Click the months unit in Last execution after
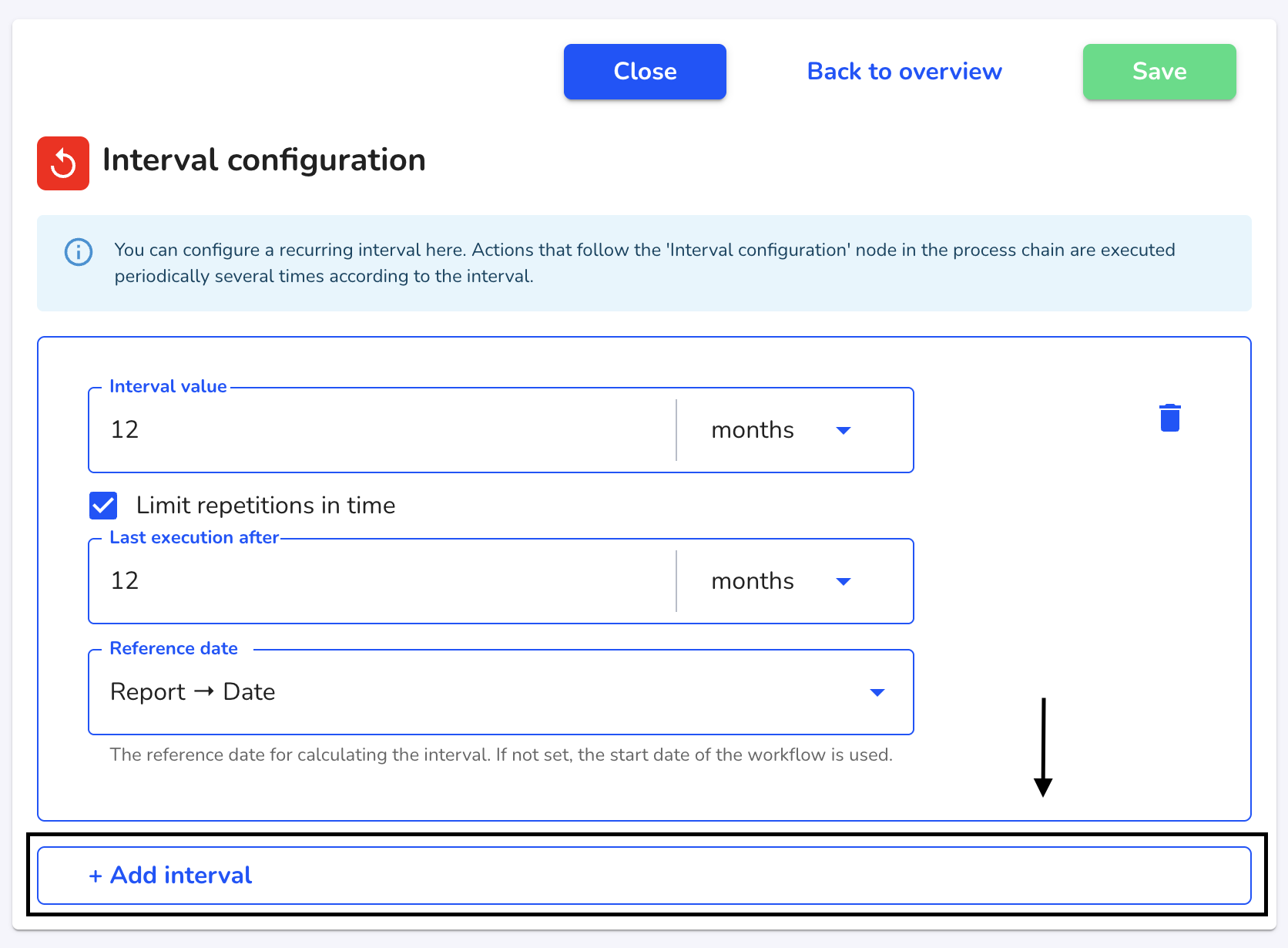Viewport: 1288px width, 948px height. pos(753,581)
